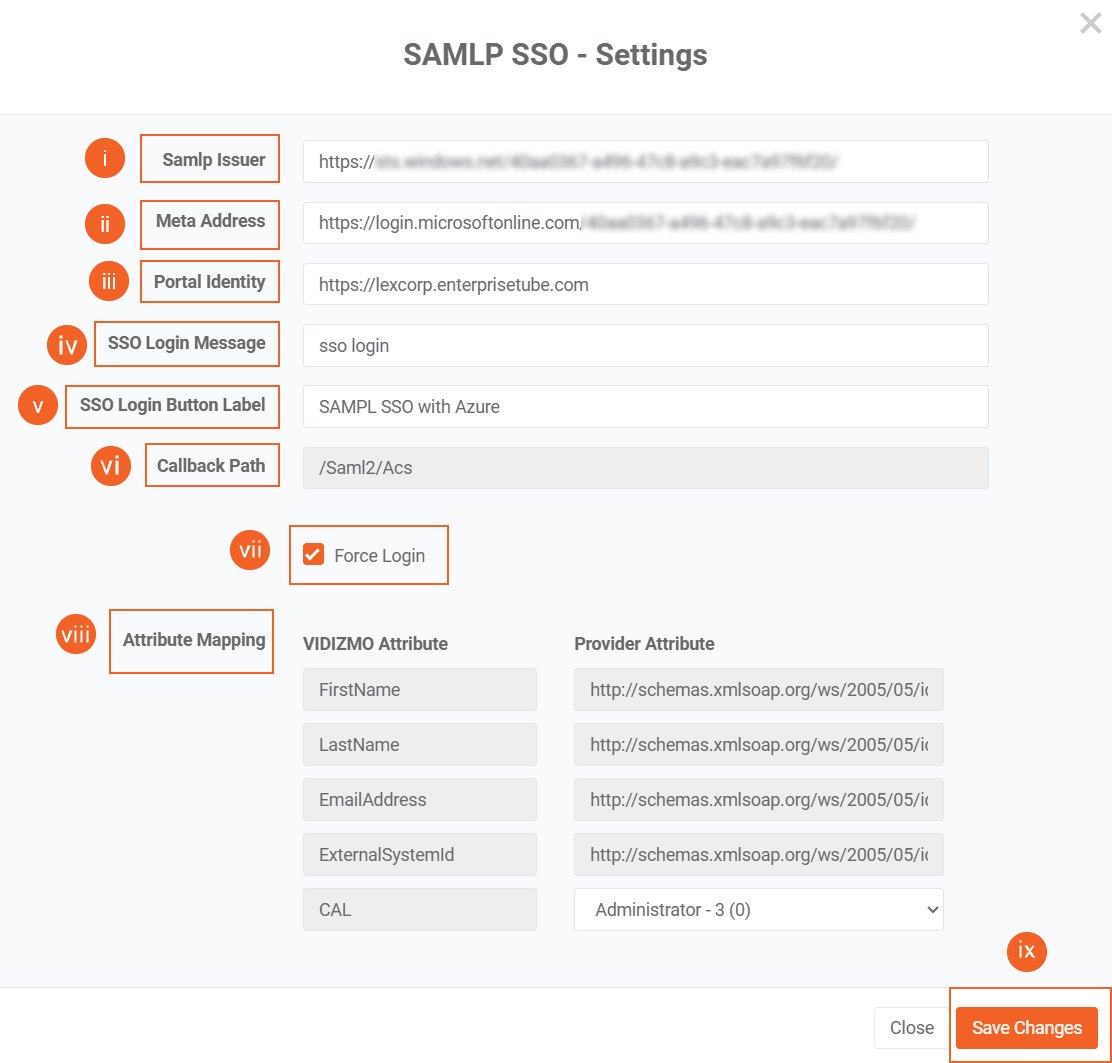Screen dimensions: 1112x1063
Task: Click the orange step iii marker
Action: [109, 282]
